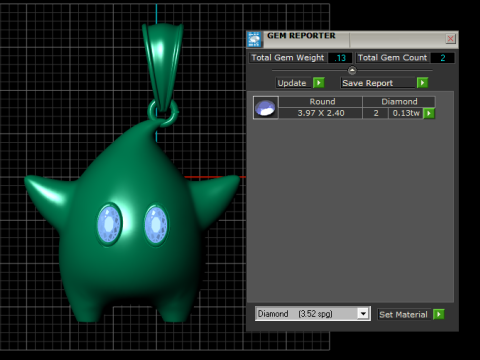
Task: Click the Round shape header cell
Action: tap(322, 102)
